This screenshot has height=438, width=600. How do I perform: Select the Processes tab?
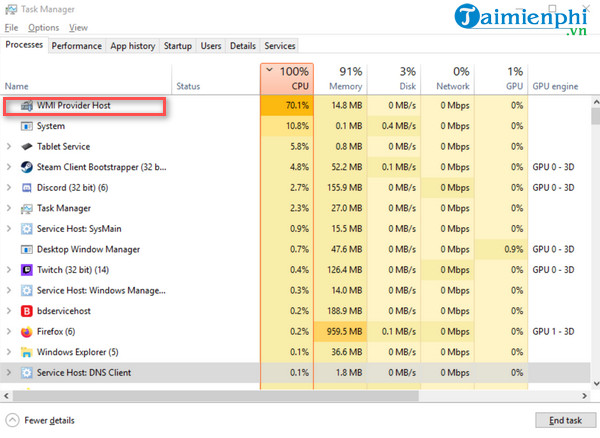24,45
